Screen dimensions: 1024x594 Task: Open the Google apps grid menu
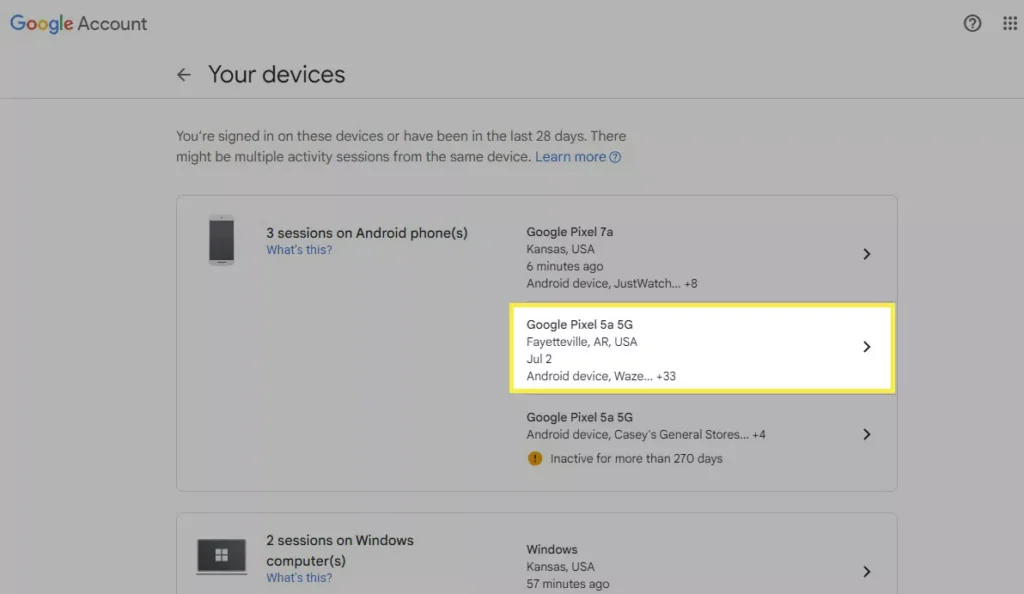coord(1010,24)
